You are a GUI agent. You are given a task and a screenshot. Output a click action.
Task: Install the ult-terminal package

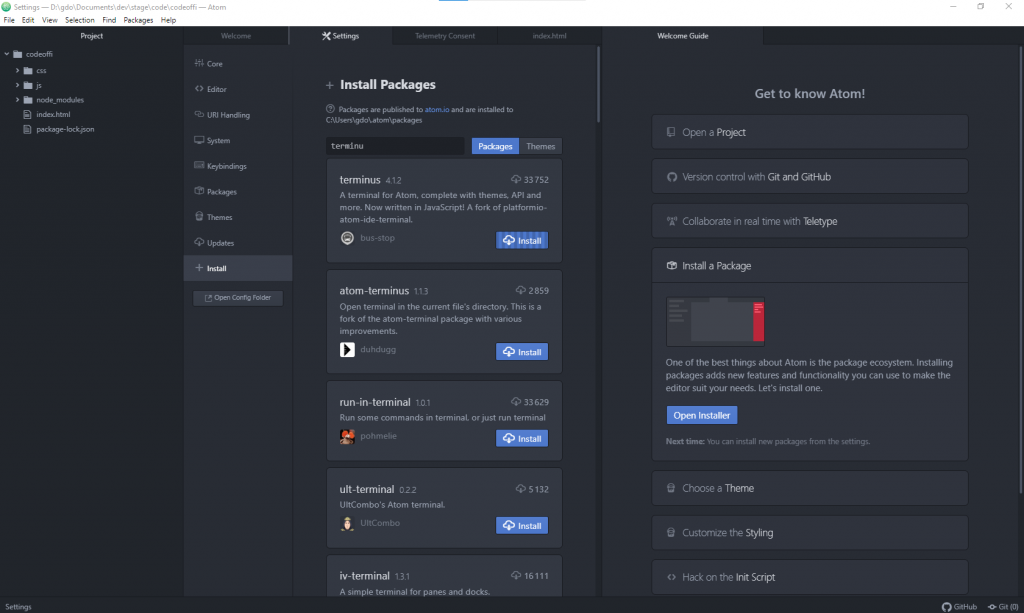point(522,526)
